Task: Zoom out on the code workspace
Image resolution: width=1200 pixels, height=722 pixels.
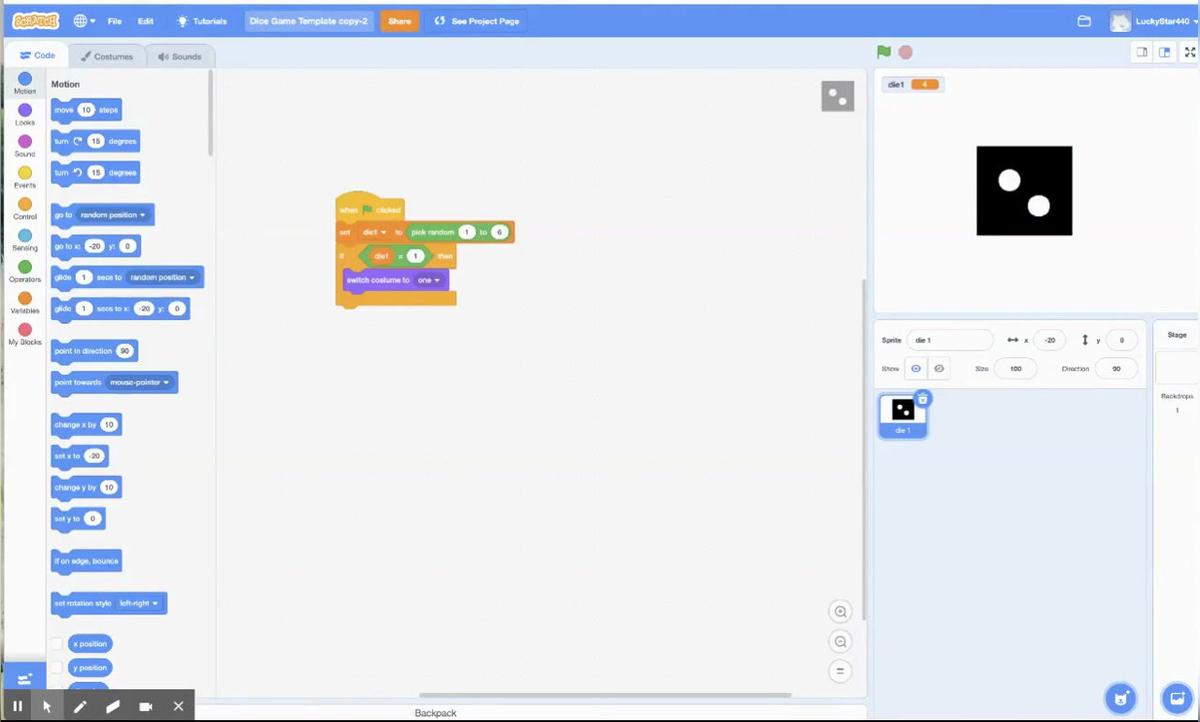Action: coord(841,642)
